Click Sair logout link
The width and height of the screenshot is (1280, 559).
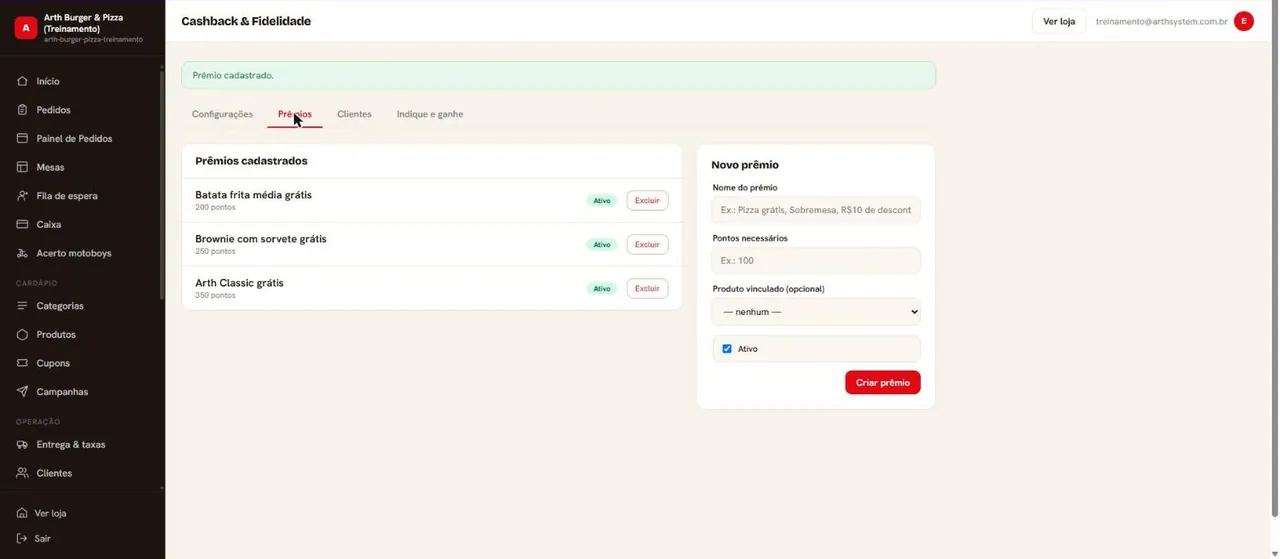42,538
